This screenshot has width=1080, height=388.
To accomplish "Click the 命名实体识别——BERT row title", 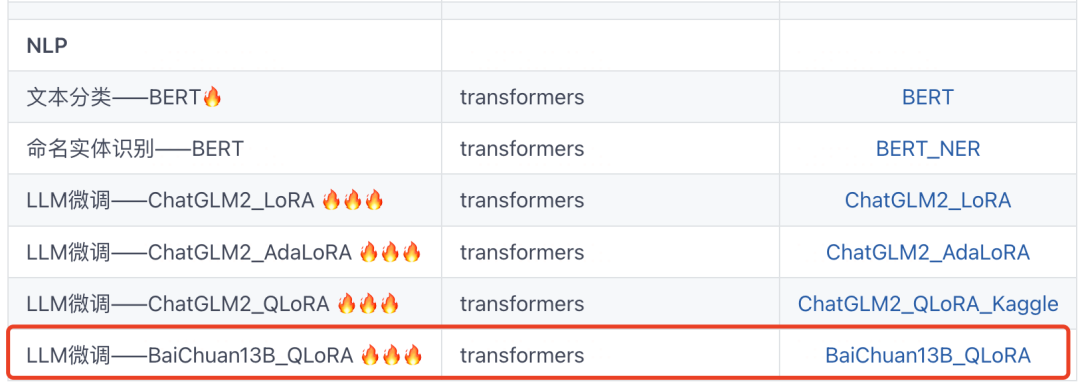I will (x=135, y=149).
